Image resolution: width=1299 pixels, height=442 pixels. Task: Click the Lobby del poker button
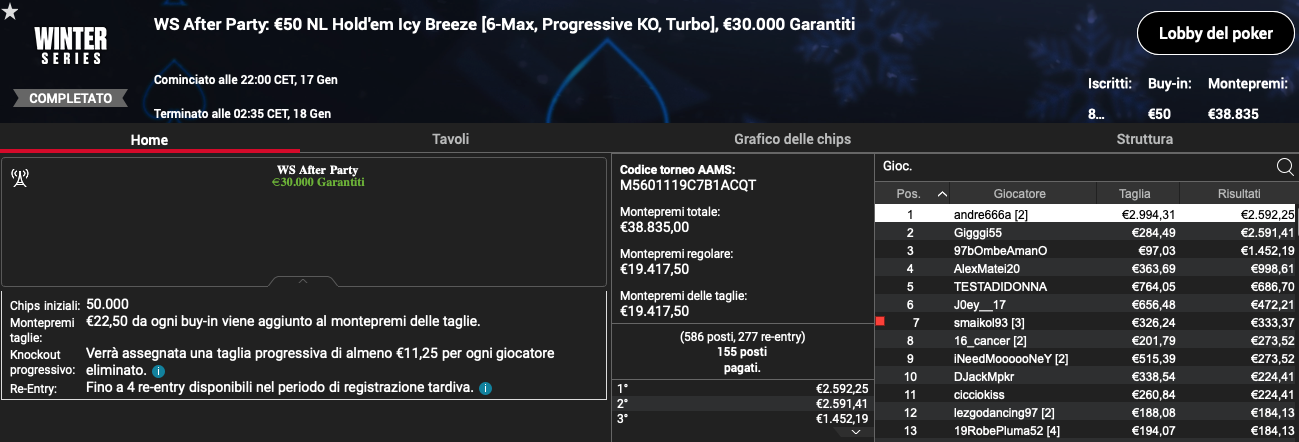coord(1215,34)
